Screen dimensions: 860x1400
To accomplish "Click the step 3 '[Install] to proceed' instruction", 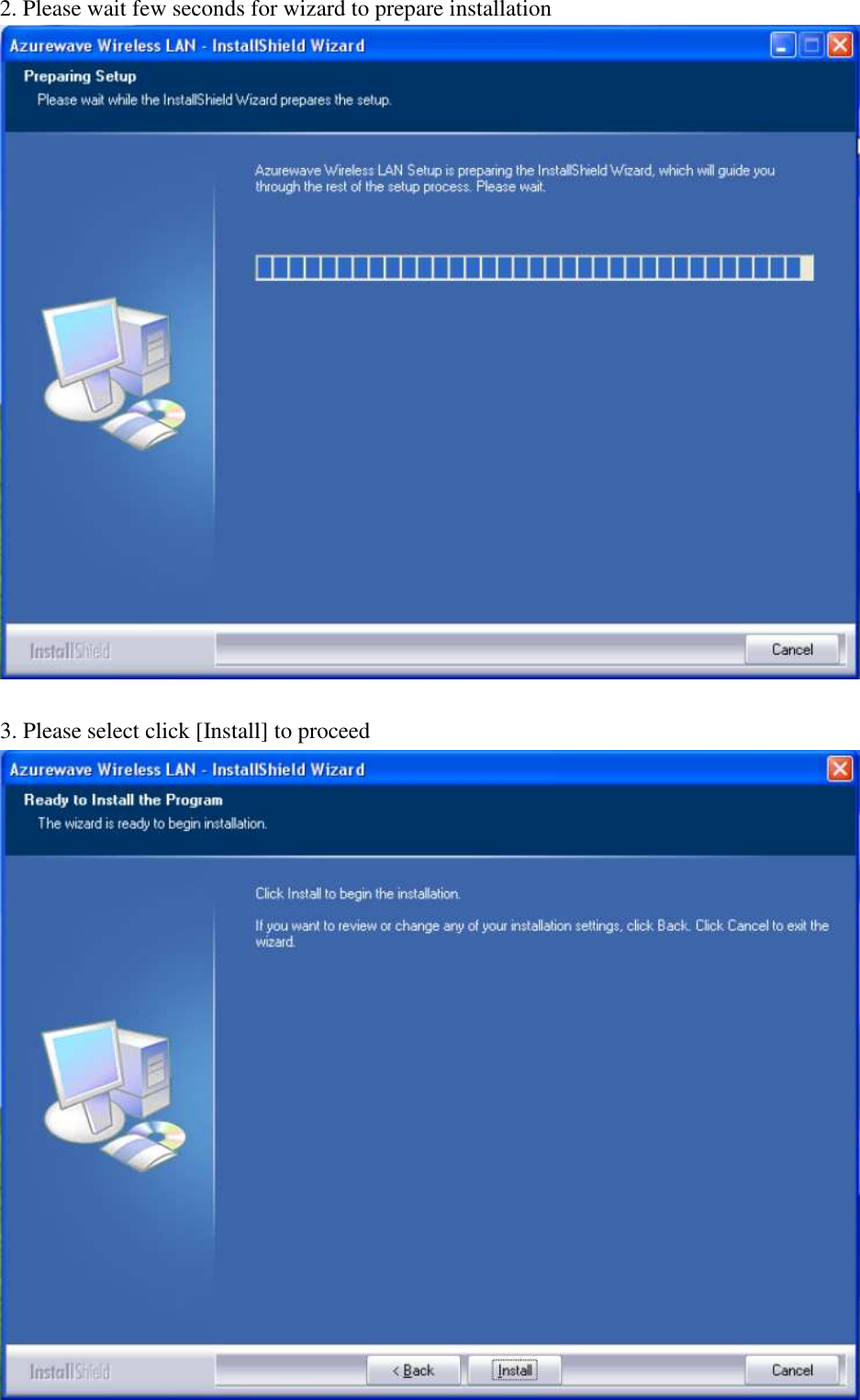I will (185, 731).
